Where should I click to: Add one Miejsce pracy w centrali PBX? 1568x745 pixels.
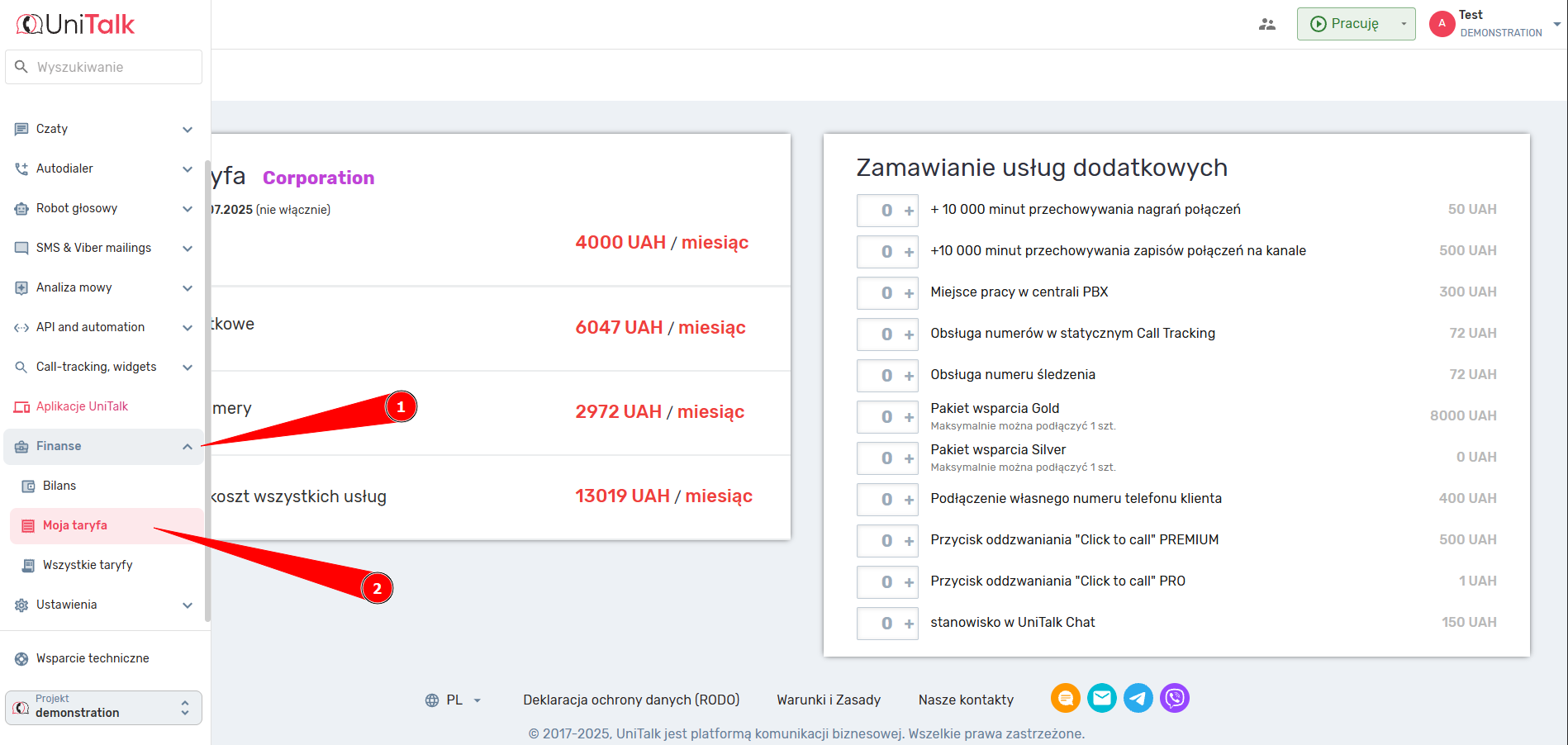pyautogui.click(x=909, y=293)
